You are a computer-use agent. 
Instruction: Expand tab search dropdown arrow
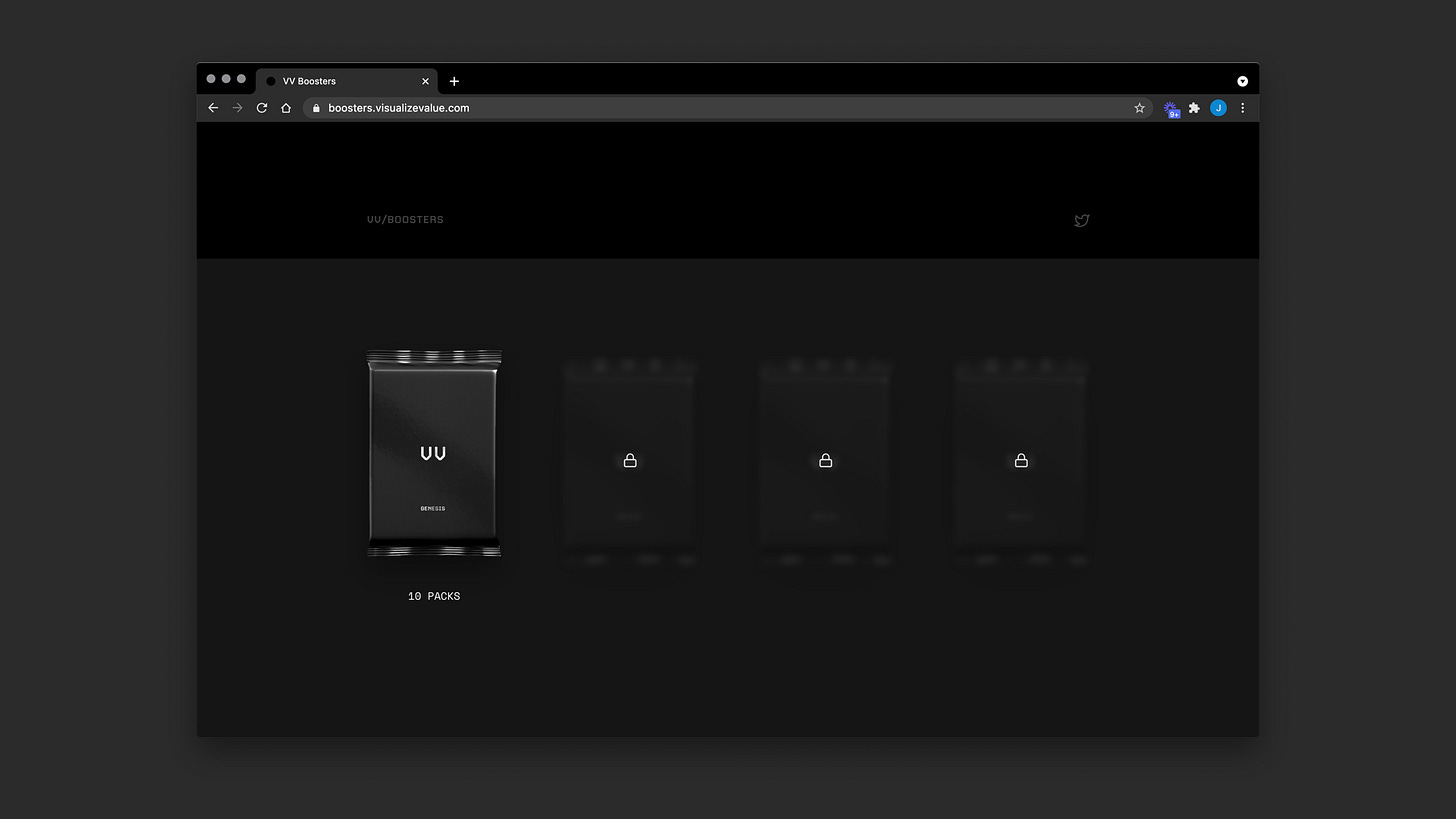pos(1242,81)
